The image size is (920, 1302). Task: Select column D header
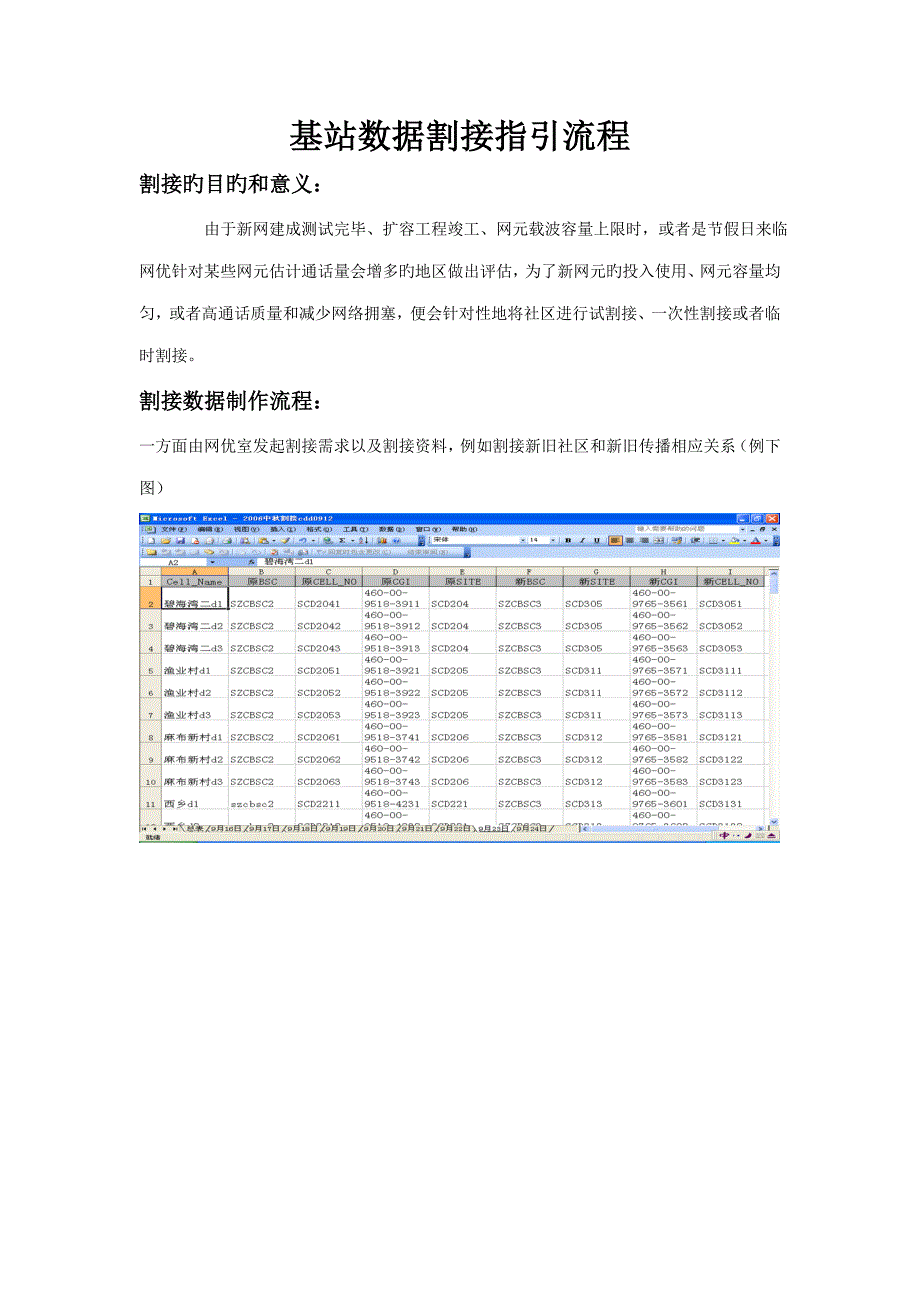395,571
